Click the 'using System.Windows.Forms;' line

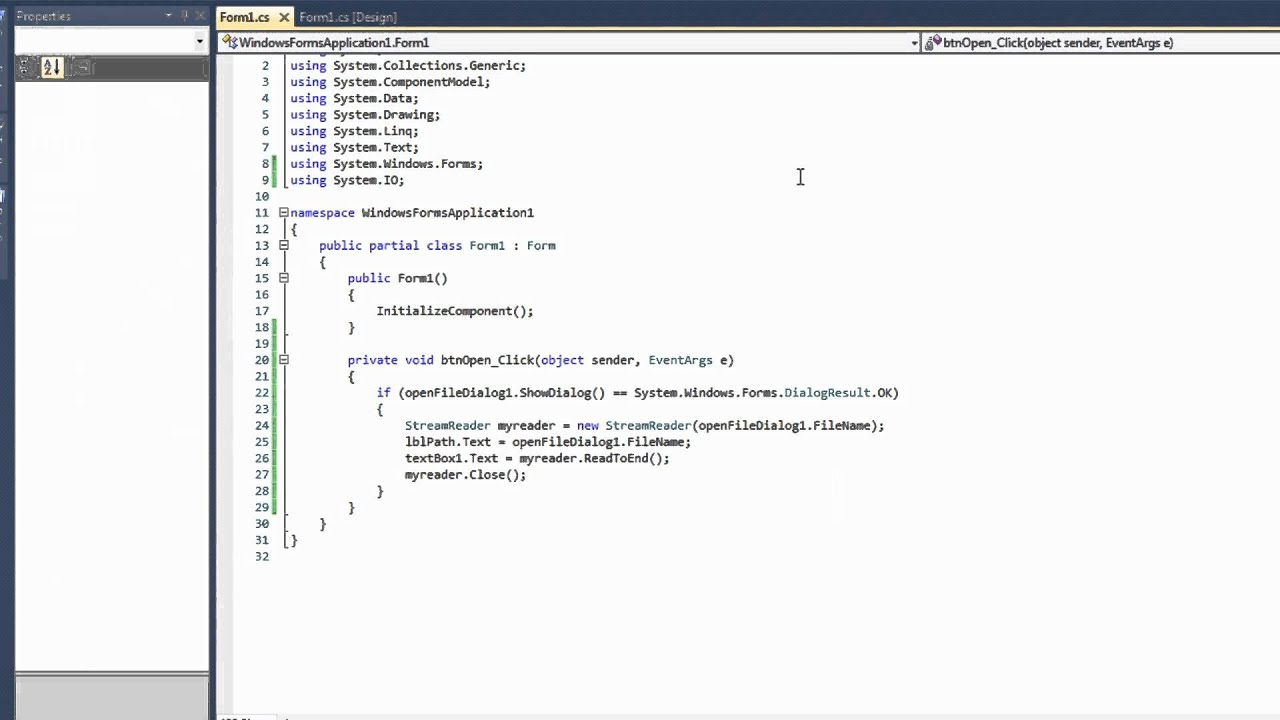click(386, 163)
